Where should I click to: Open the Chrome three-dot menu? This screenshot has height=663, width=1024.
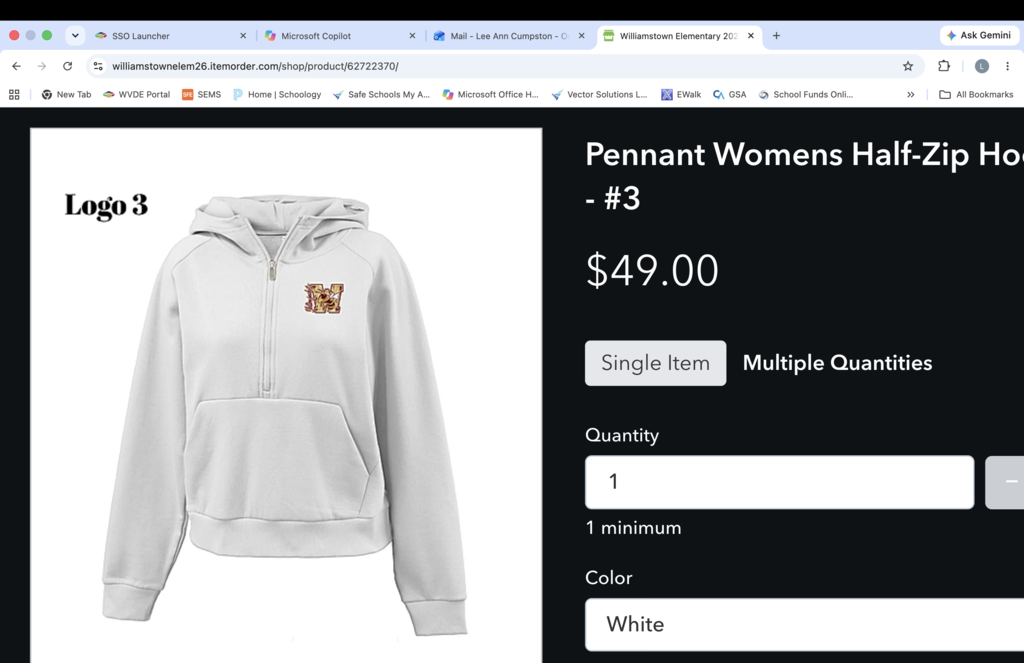click(1008, 66)
